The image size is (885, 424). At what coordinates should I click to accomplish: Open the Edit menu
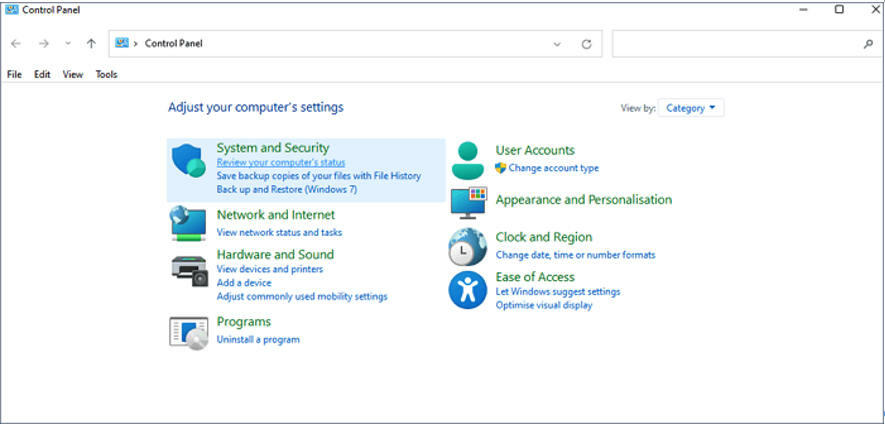(42, 74)
